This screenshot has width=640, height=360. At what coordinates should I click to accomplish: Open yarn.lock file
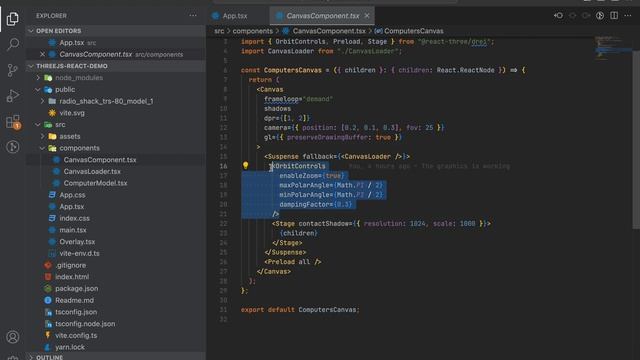point(70,347)
